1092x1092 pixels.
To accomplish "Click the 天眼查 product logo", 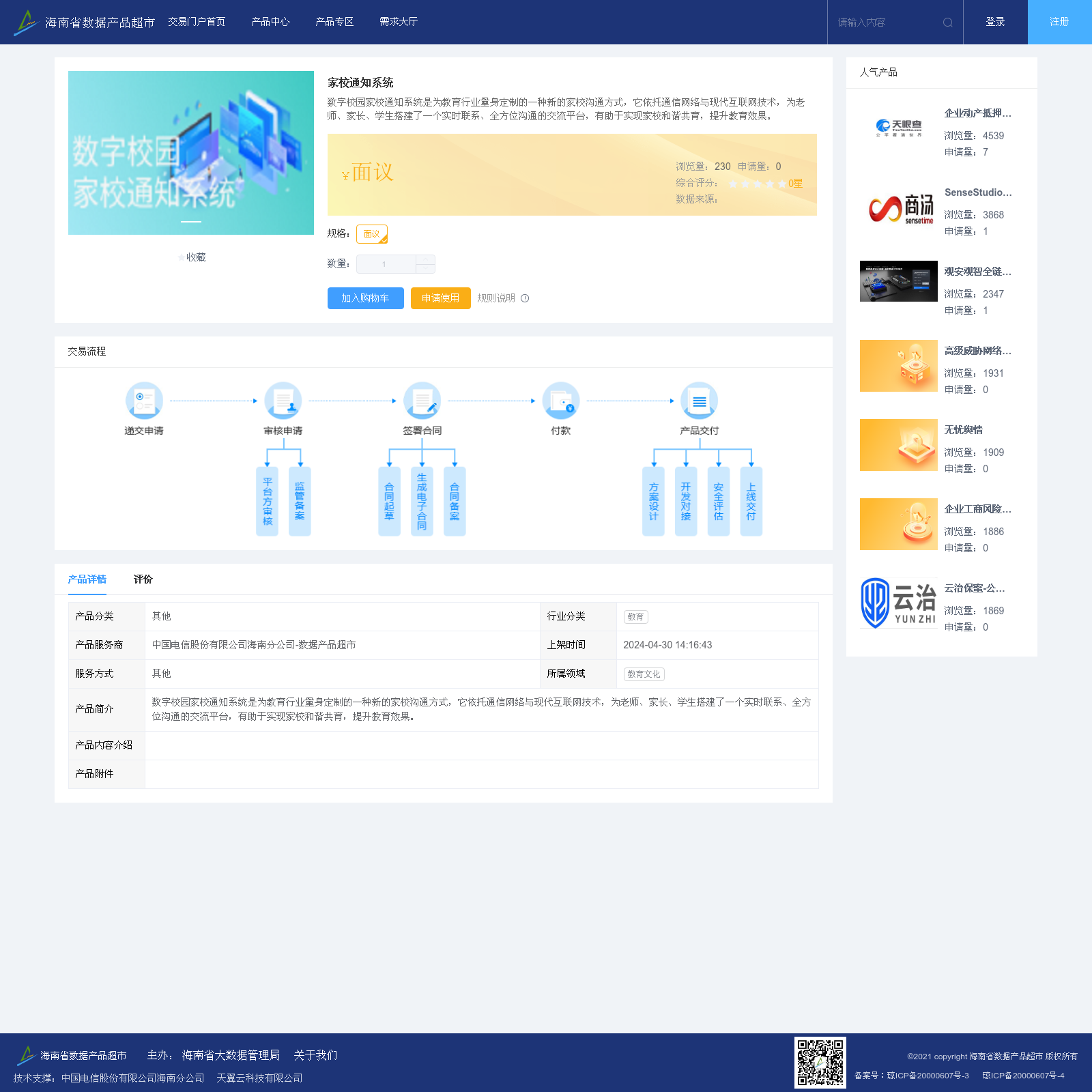I will pos(899,128).
